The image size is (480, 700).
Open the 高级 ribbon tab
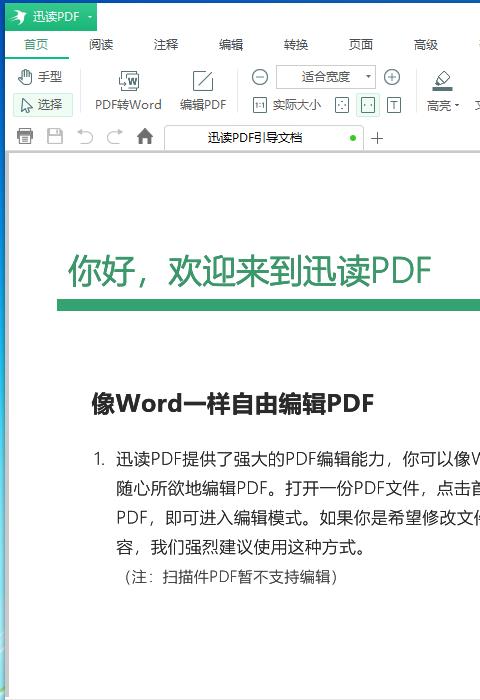coord(426,45)
